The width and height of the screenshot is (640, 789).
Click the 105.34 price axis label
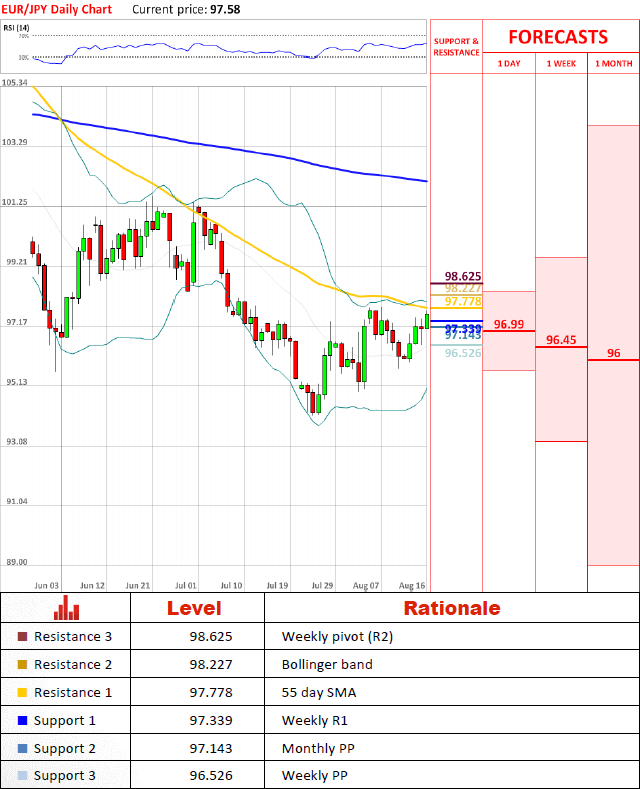14,83
